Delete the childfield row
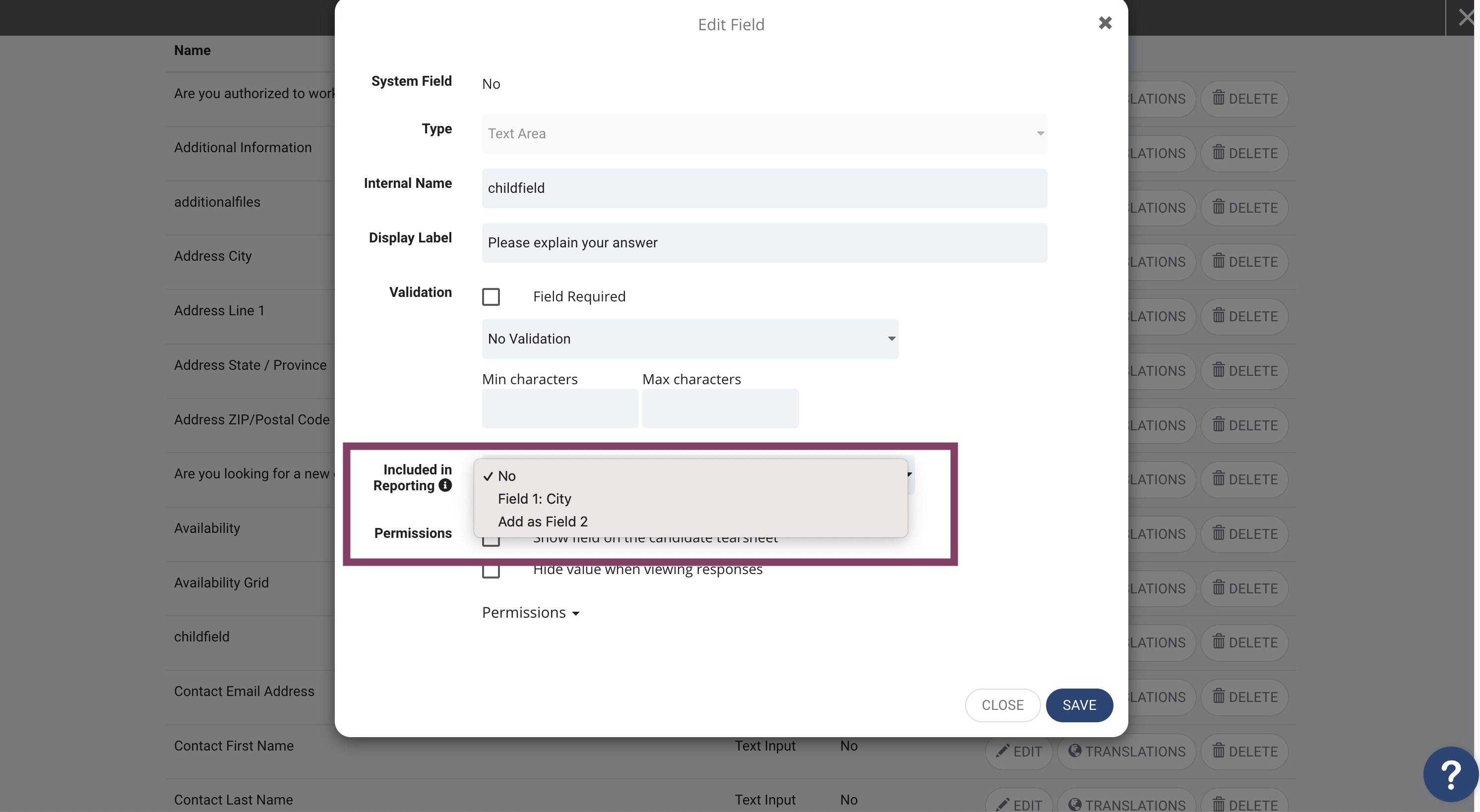This screenshot has height=812, width=1480. point(1244,642)
